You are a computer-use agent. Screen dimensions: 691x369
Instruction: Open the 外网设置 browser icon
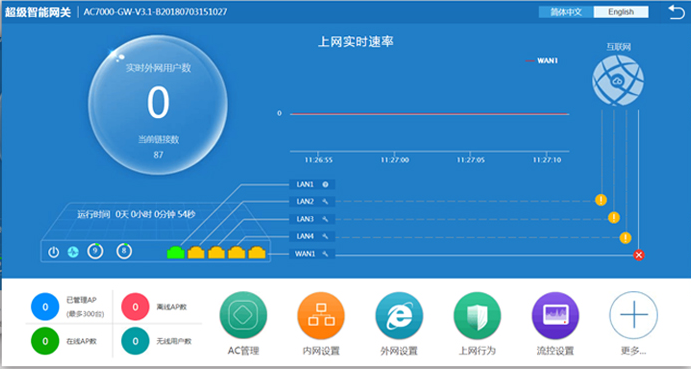[399, 315]
